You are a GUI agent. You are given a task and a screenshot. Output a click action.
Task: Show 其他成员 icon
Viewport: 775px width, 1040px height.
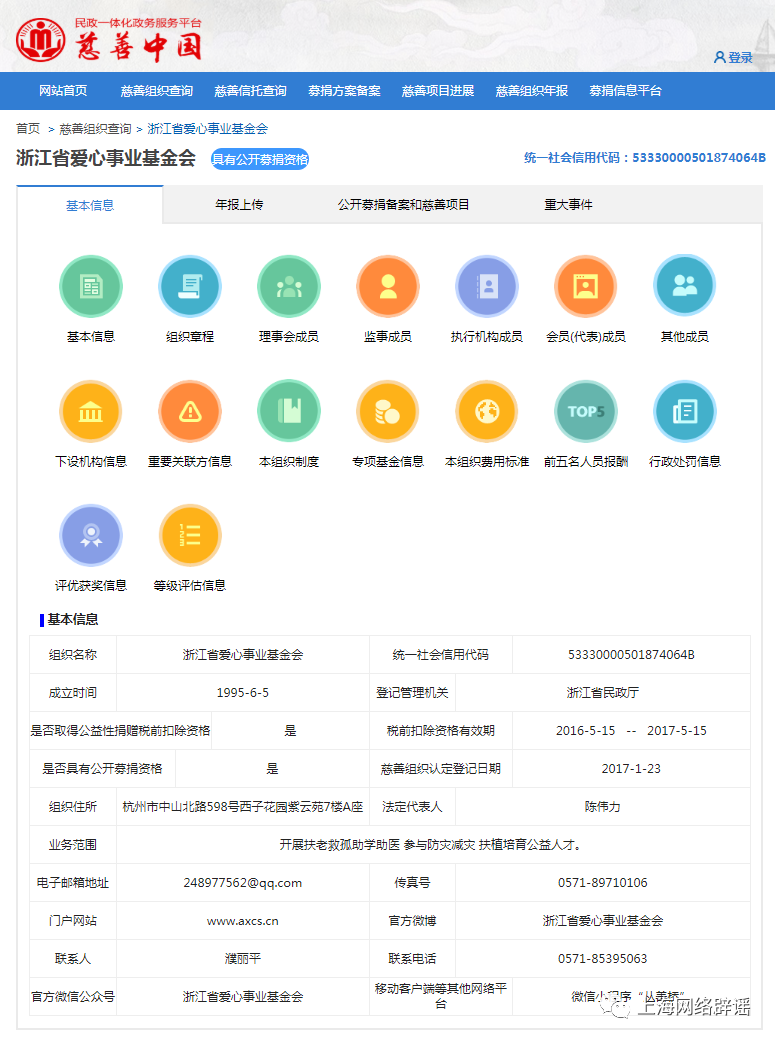(x=684, y=287)
